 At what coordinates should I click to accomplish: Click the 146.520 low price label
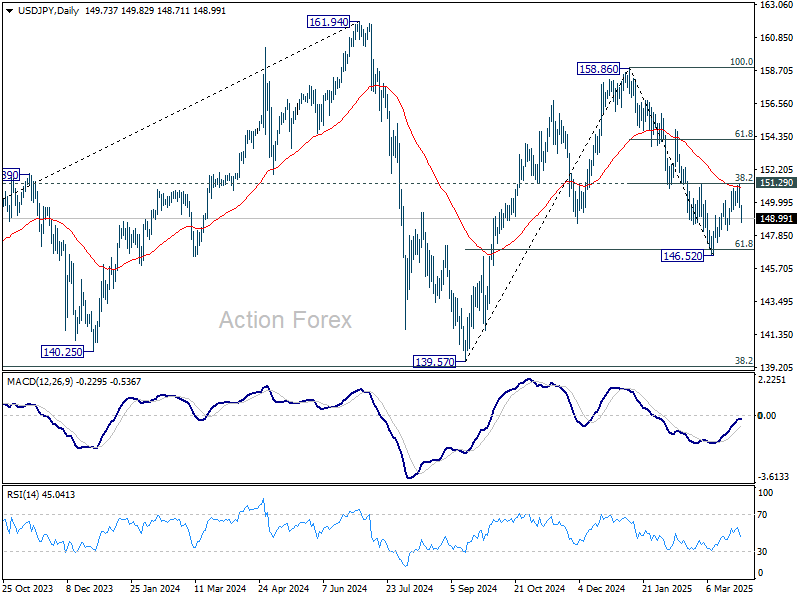pos(682,256)
